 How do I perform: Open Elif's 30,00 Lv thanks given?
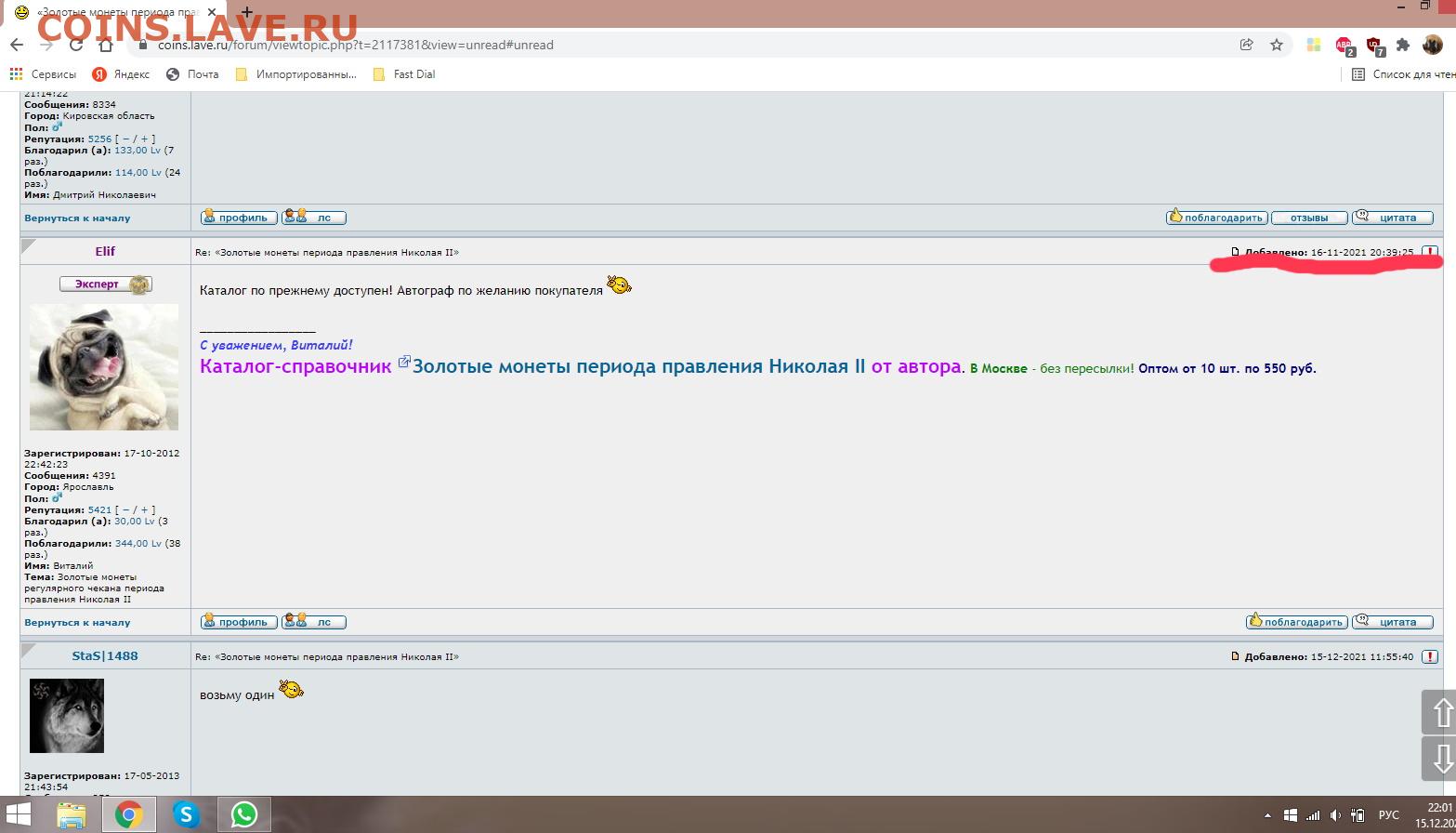coord(135,521)
